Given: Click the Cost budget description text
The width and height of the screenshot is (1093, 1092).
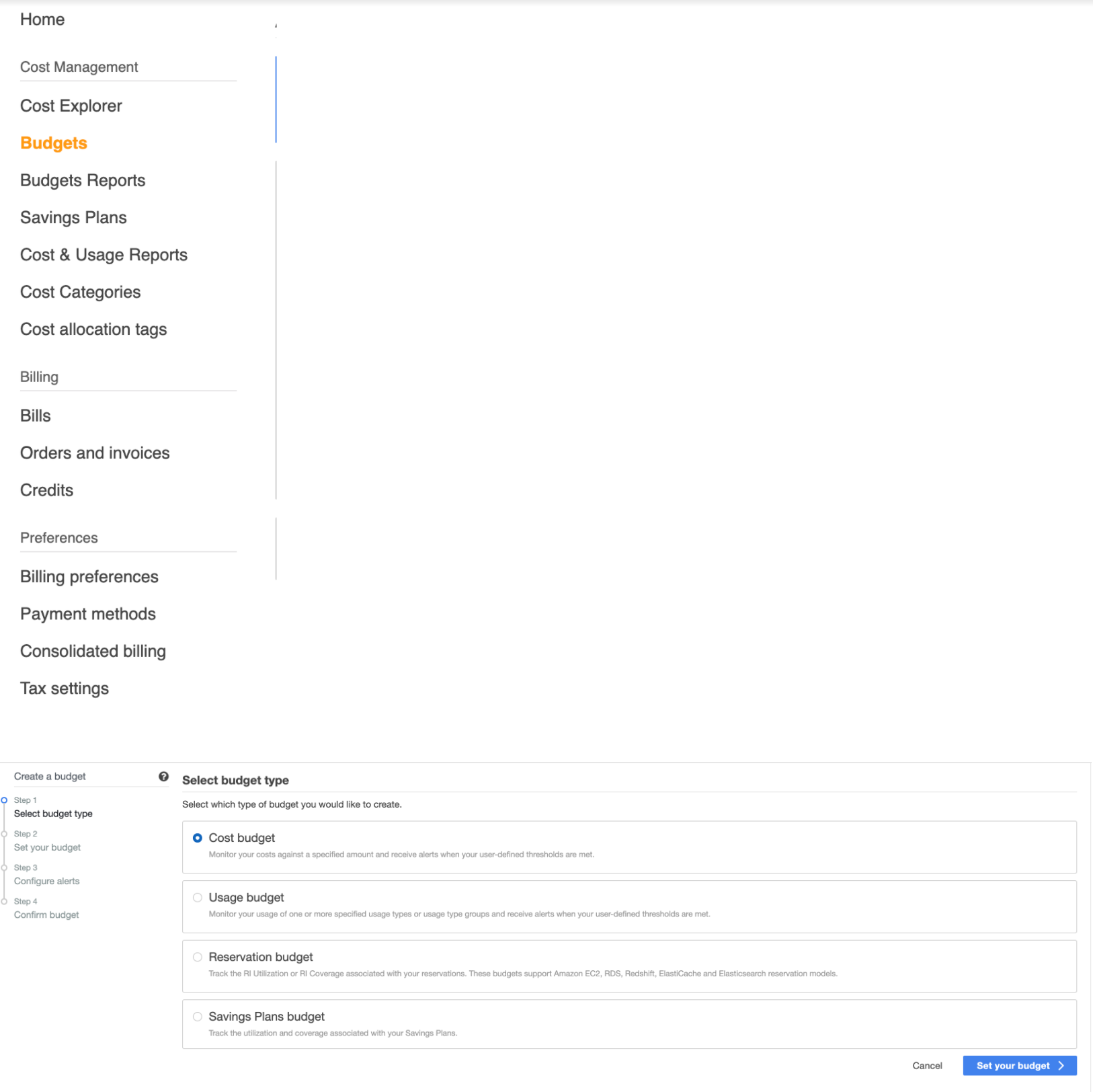Looking at the screenshot, I should point(401,855).
